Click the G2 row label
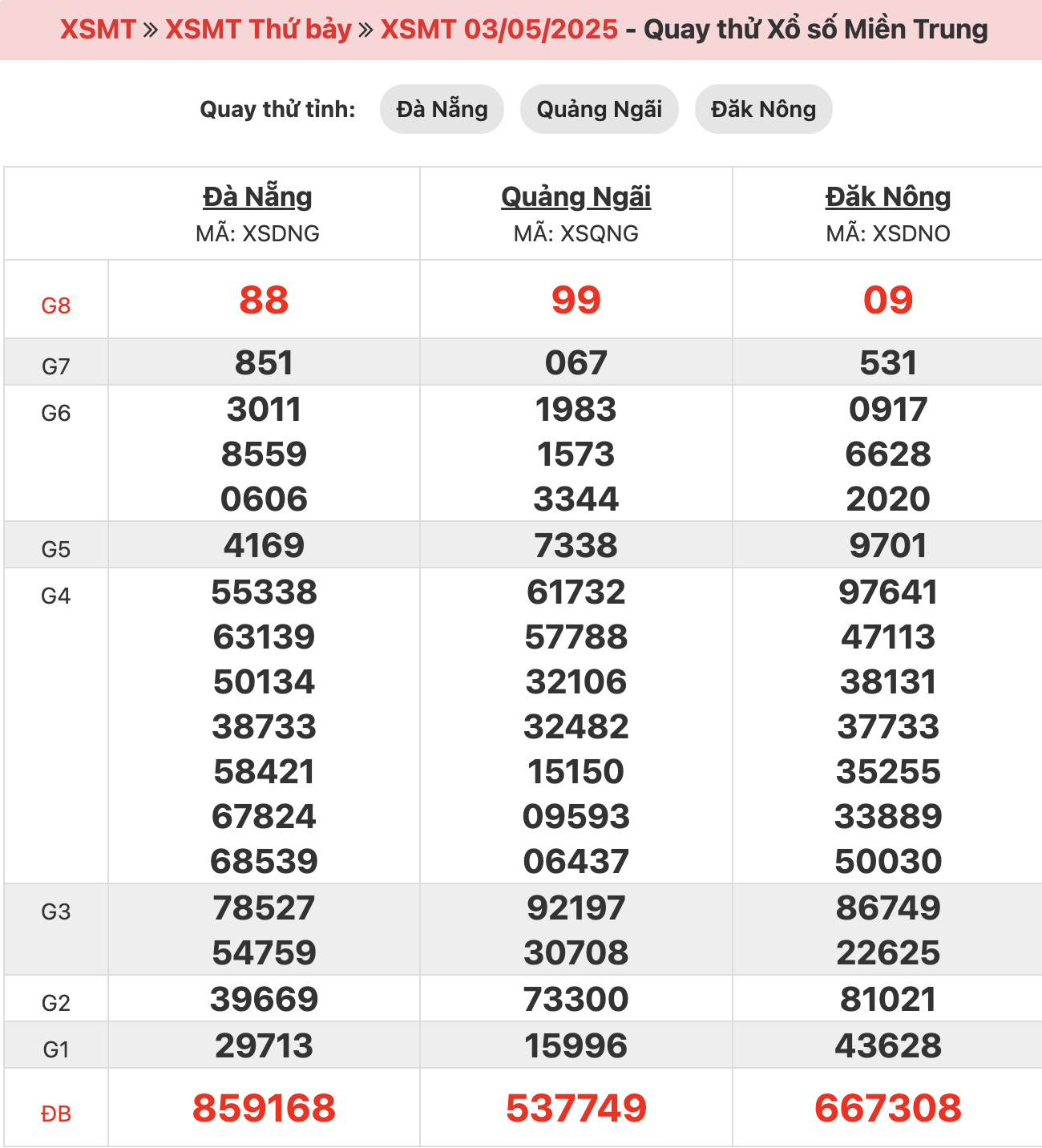Viewport: 1042px width, 1148px height. pos(56,1003)
